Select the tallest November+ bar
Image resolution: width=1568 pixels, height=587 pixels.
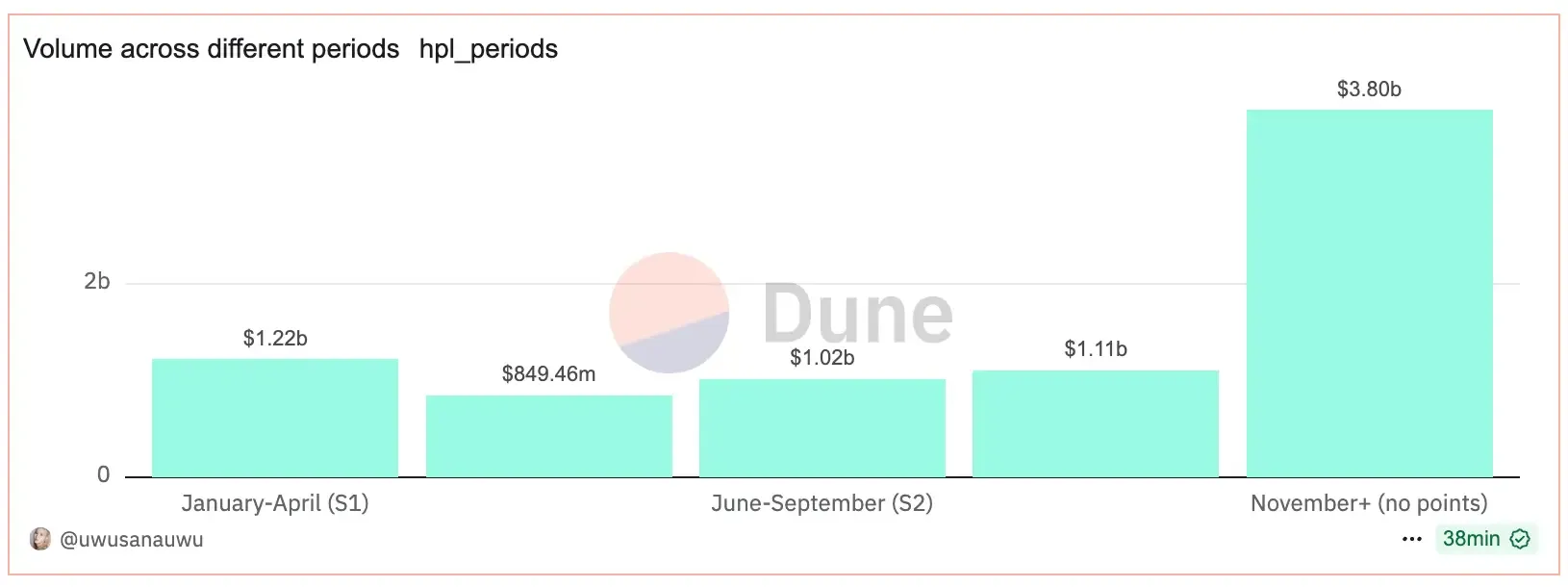pyautogui.click(x=1369, y=293)
